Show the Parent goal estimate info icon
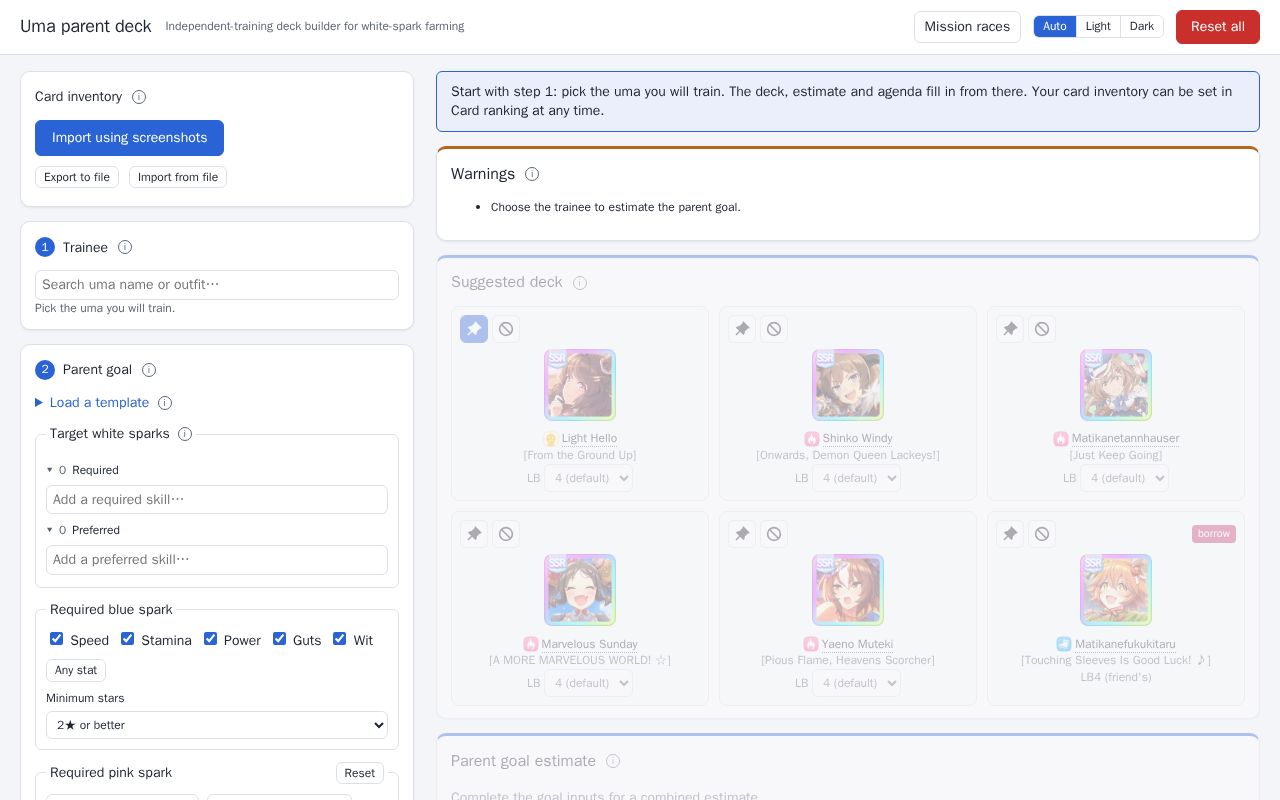The height and width of the screenshot is (800, 1280). click(x=613, y=761)
